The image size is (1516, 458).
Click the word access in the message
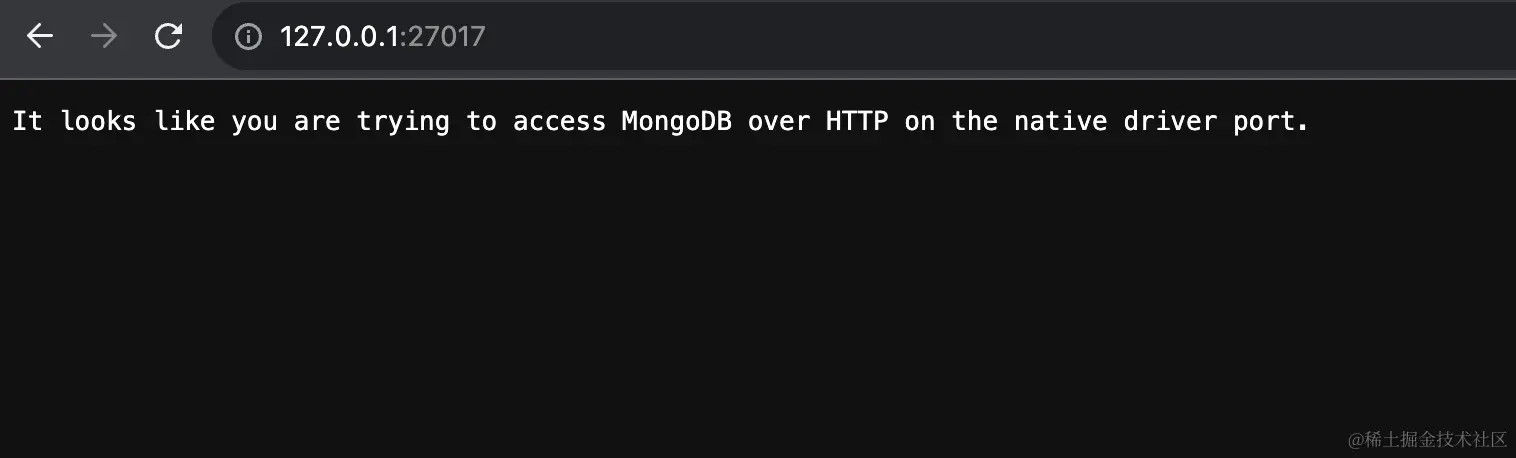click(x=559, y=122)
